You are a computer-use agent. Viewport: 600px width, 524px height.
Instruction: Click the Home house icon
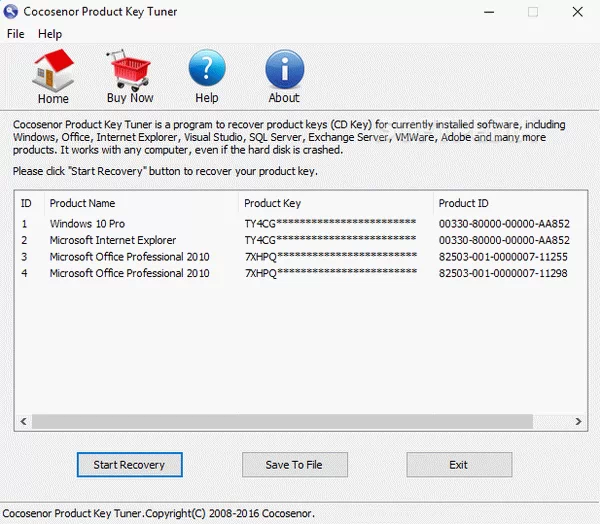[53, 71]
